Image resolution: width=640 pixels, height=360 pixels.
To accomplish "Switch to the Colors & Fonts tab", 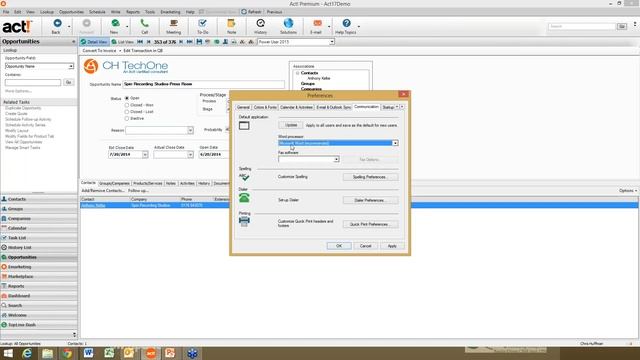I will coord(265,107).
